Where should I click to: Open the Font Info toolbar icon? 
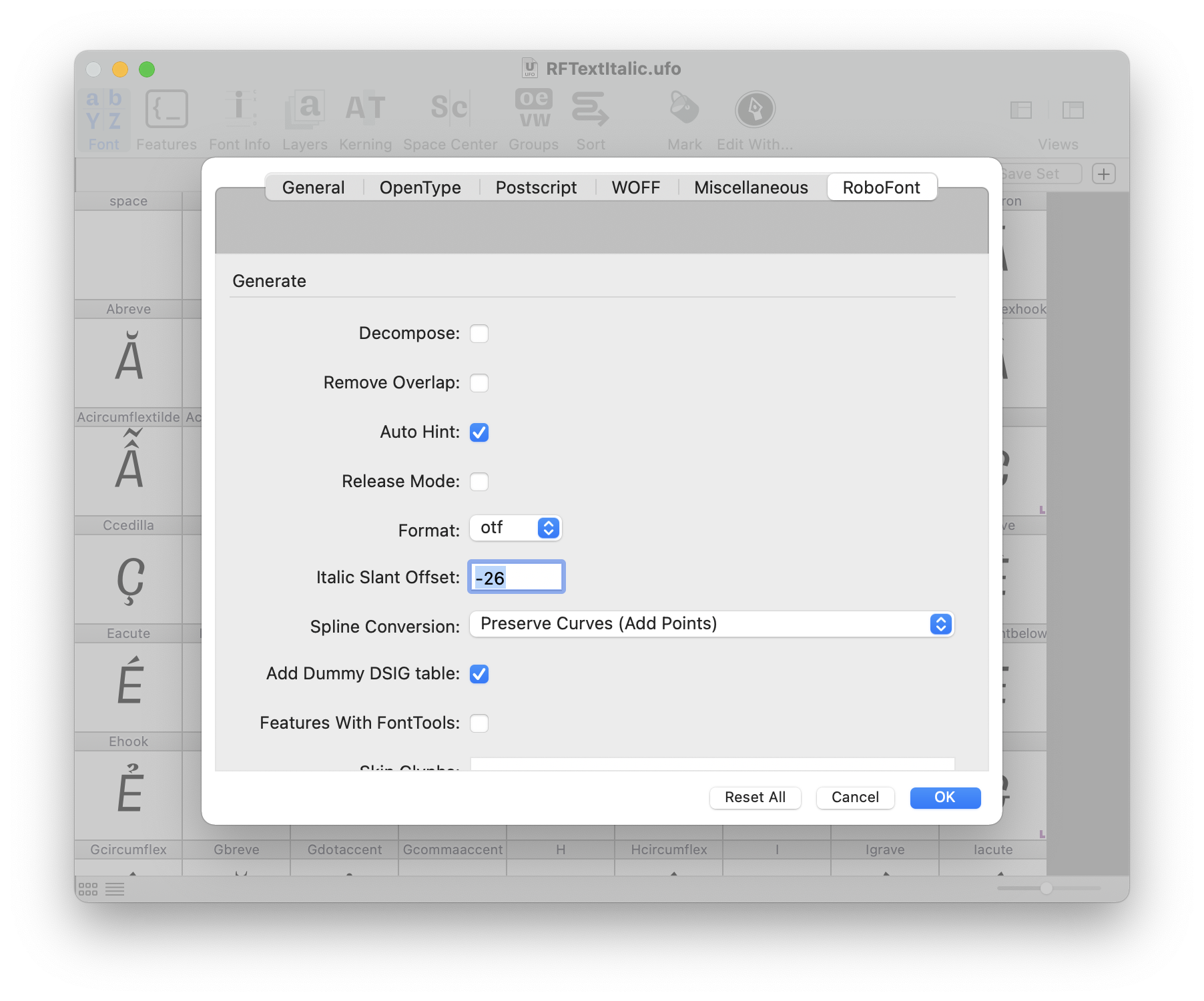pos(239,119)
